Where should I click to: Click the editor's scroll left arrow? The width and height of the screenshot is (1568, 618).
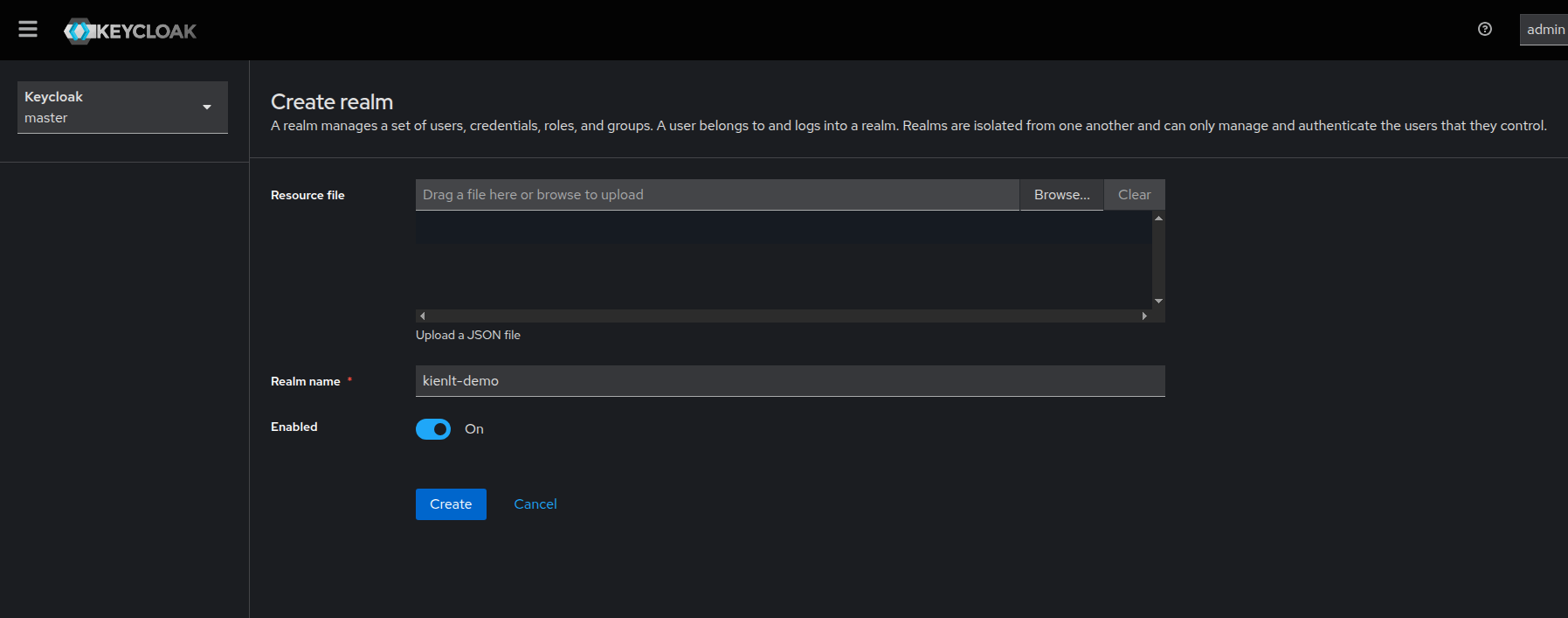[423, 316]
